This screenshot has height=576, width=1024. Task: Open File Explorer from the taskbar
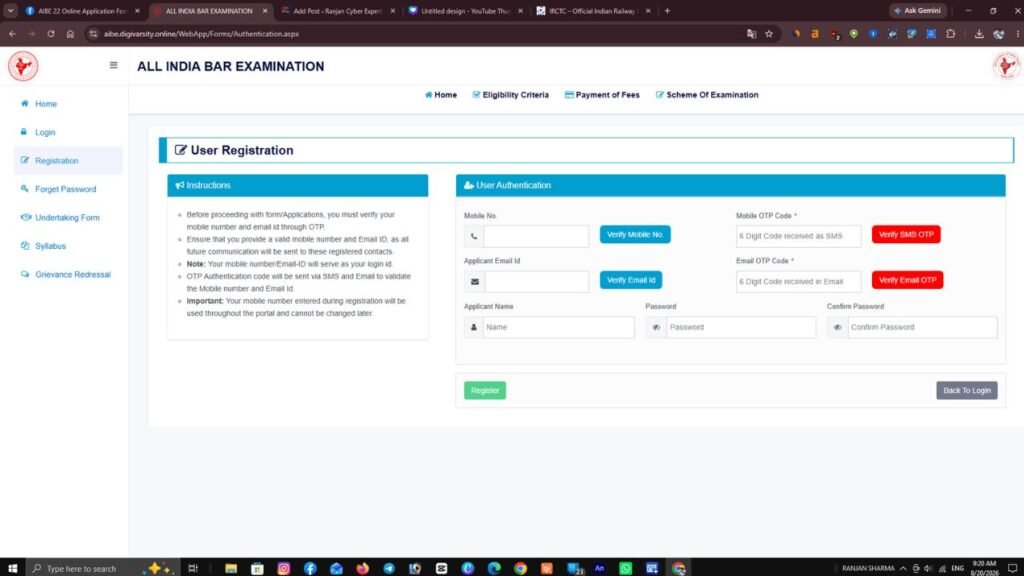(231, 568)
